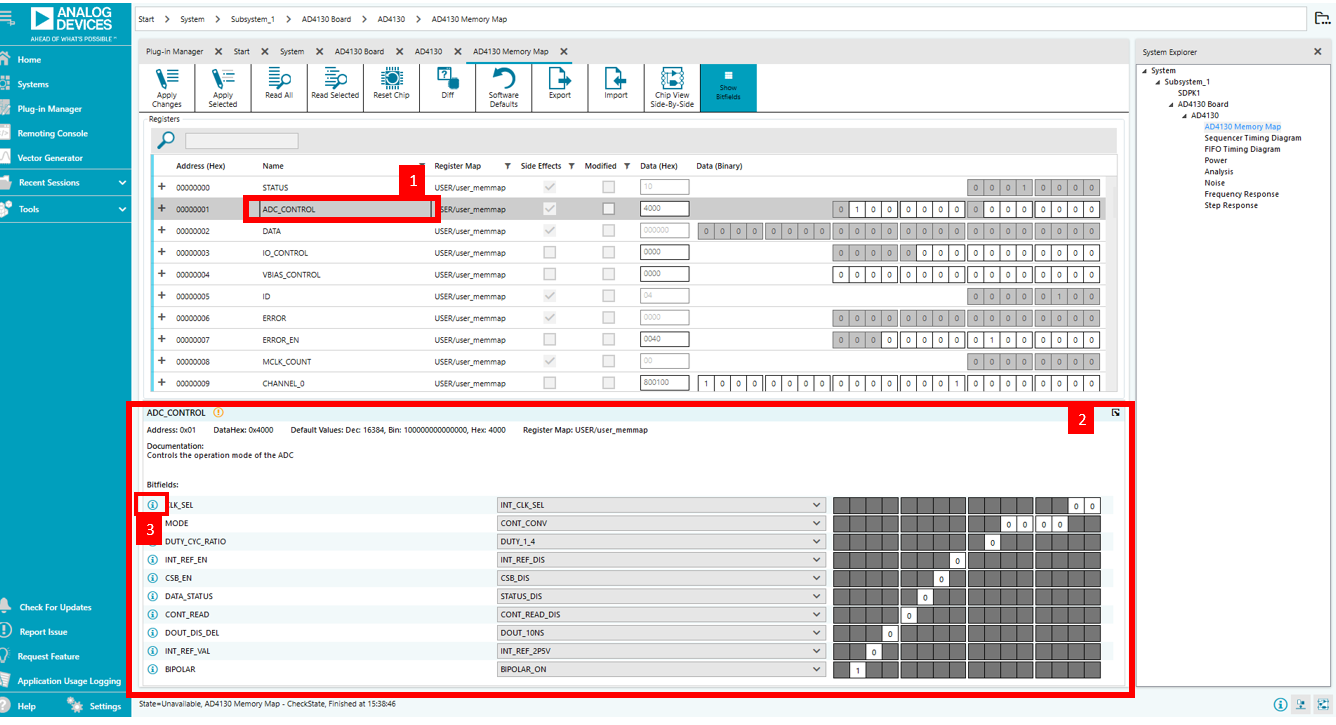
Task: Toggle Modified checkbox for IO_CONTROL row
Action: click(x=608, y=253)
